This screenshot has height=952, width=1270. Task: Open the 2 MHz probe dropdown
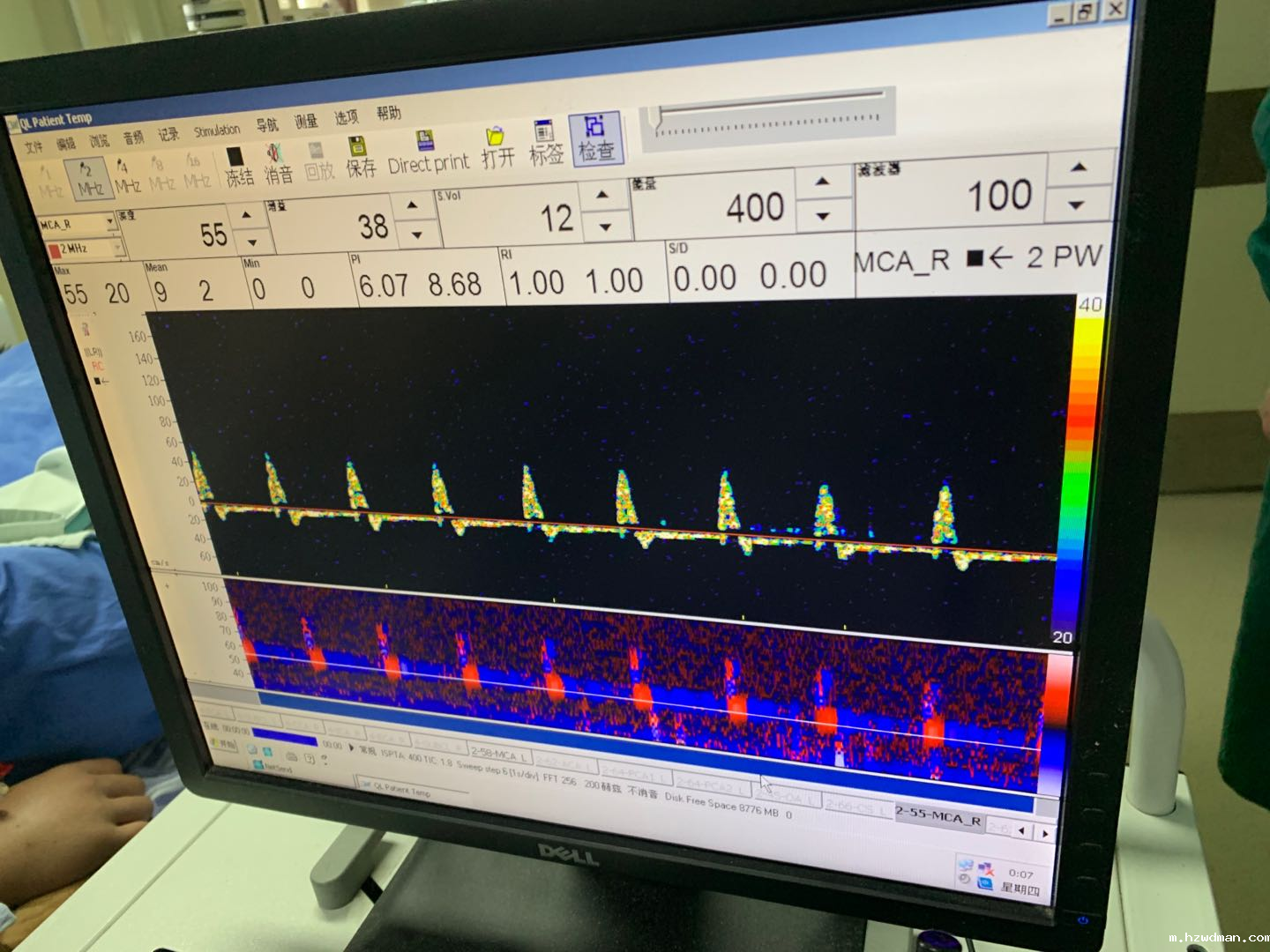pos(116,249)
